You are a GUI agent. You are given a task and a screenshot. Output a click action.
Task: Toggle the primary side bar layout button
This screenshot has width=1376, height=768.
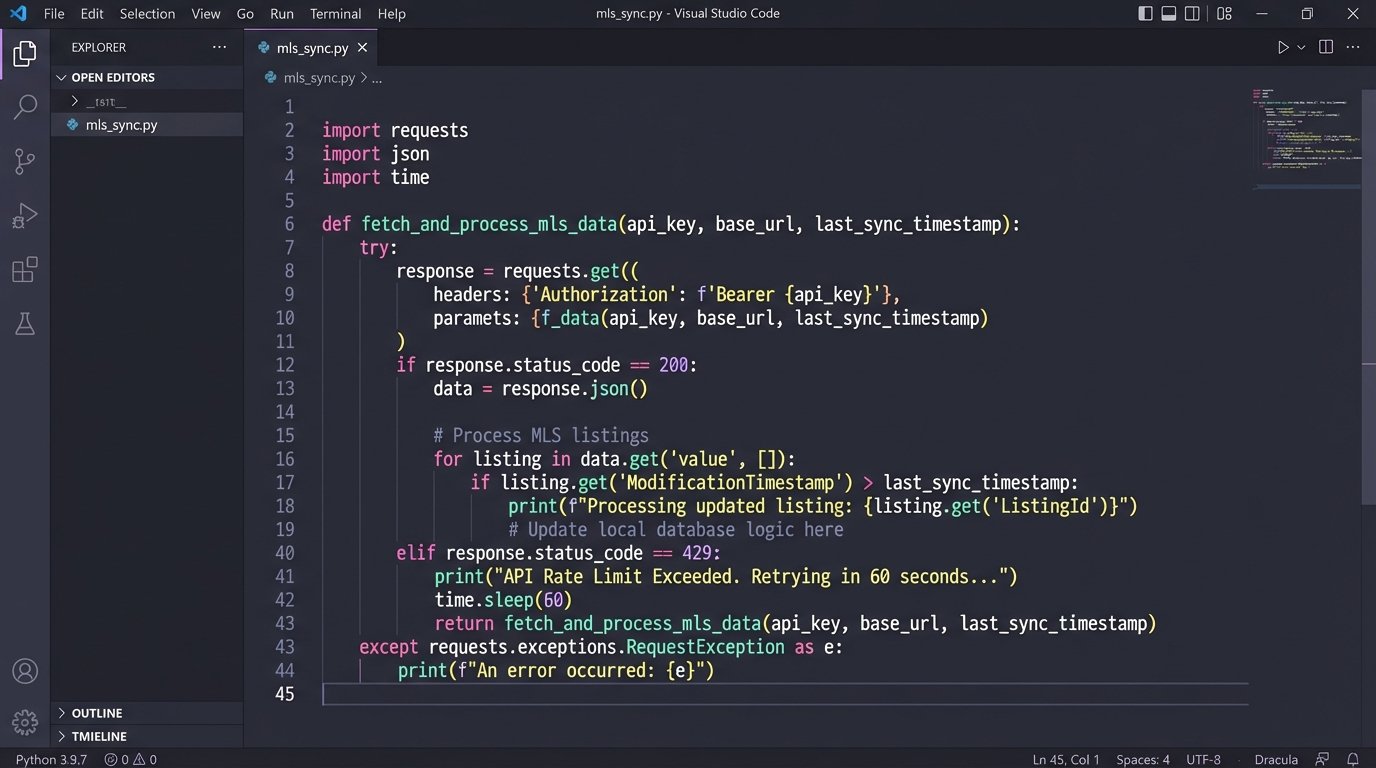pos(1146,14)
